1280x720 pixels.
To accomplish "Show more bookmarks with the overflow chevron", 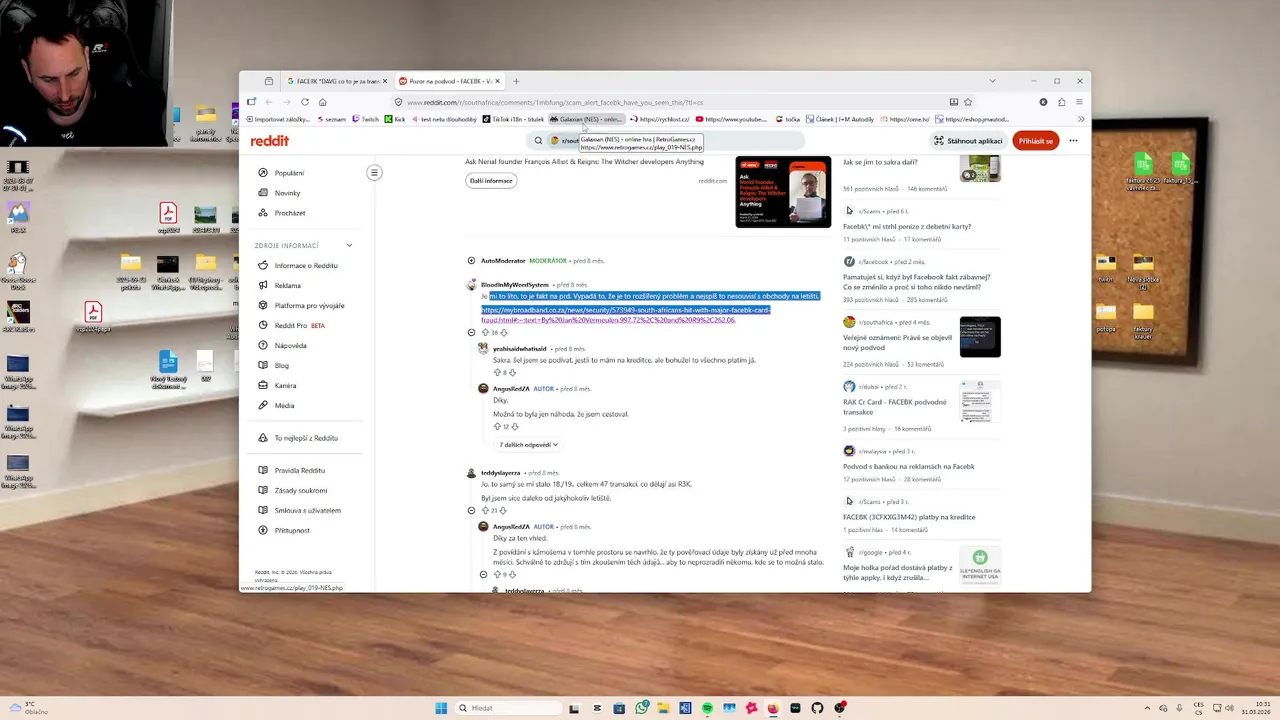I will click(1080, 119).
